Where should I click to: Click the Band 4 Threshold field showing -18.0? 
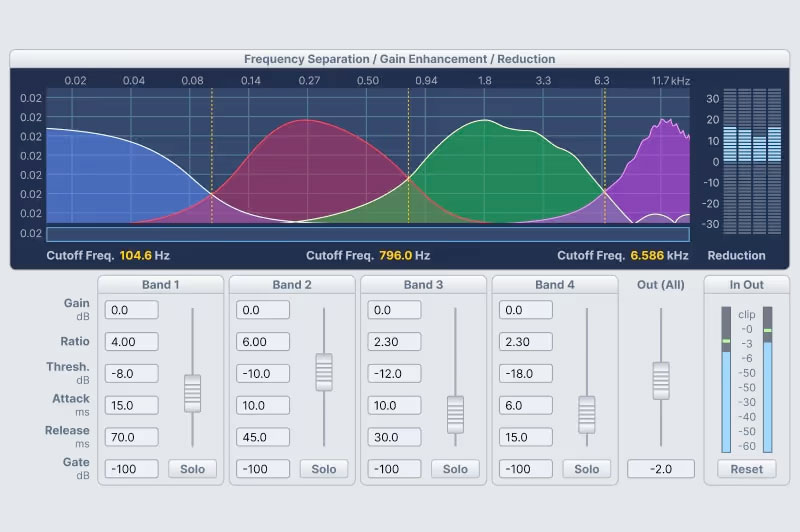click(x=526, y=373)
